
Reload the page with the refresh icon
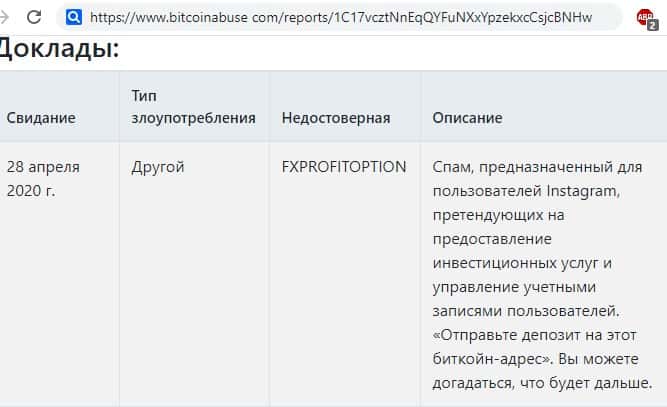(34, 17)
